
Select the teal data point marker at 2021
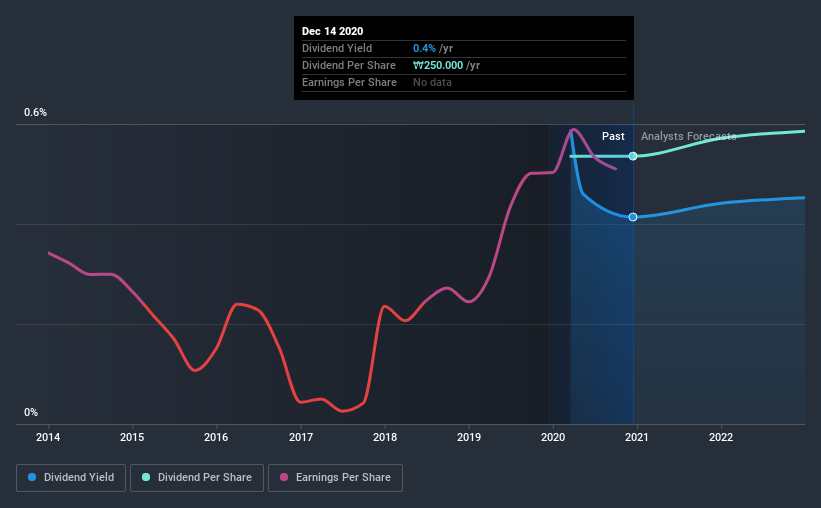point(633,156)
